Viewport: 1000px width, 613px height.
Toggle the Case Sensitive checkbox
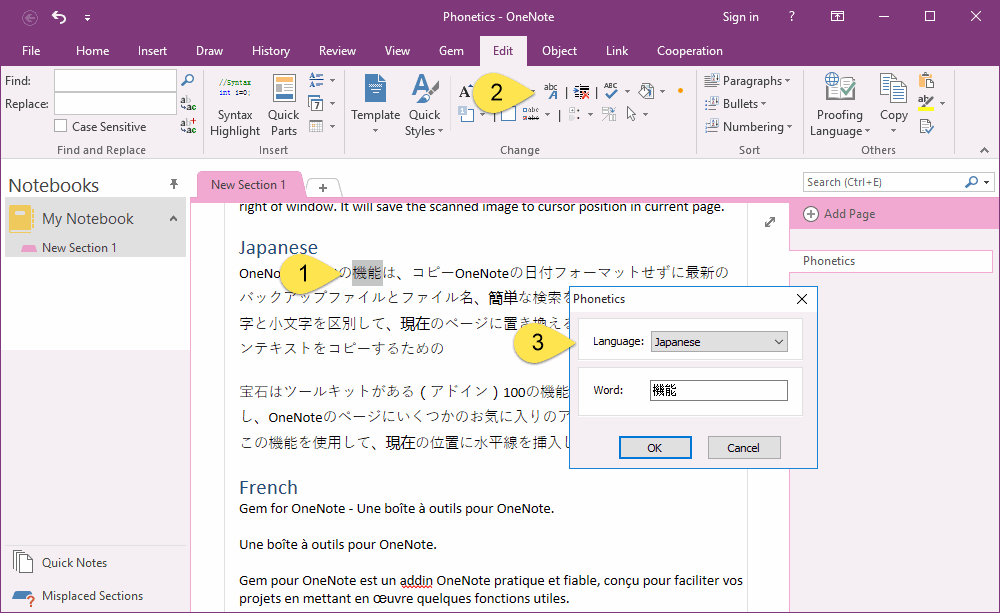[x=61, y=126]
